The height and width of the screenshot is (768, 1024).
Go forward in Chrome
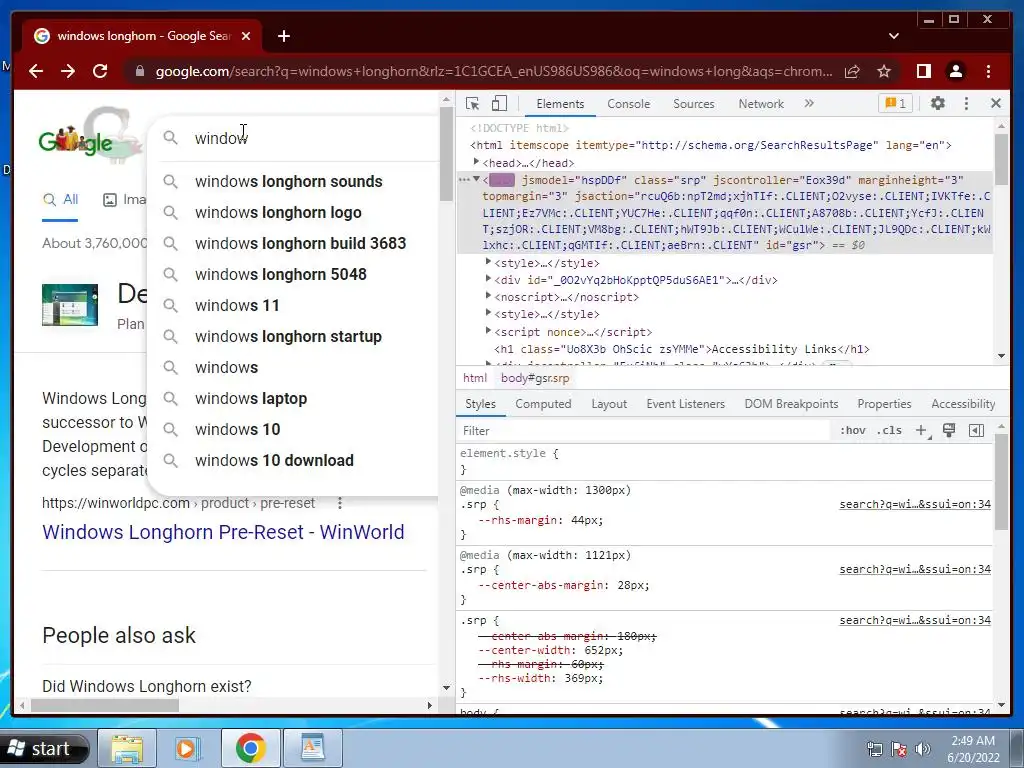[68, 71]
